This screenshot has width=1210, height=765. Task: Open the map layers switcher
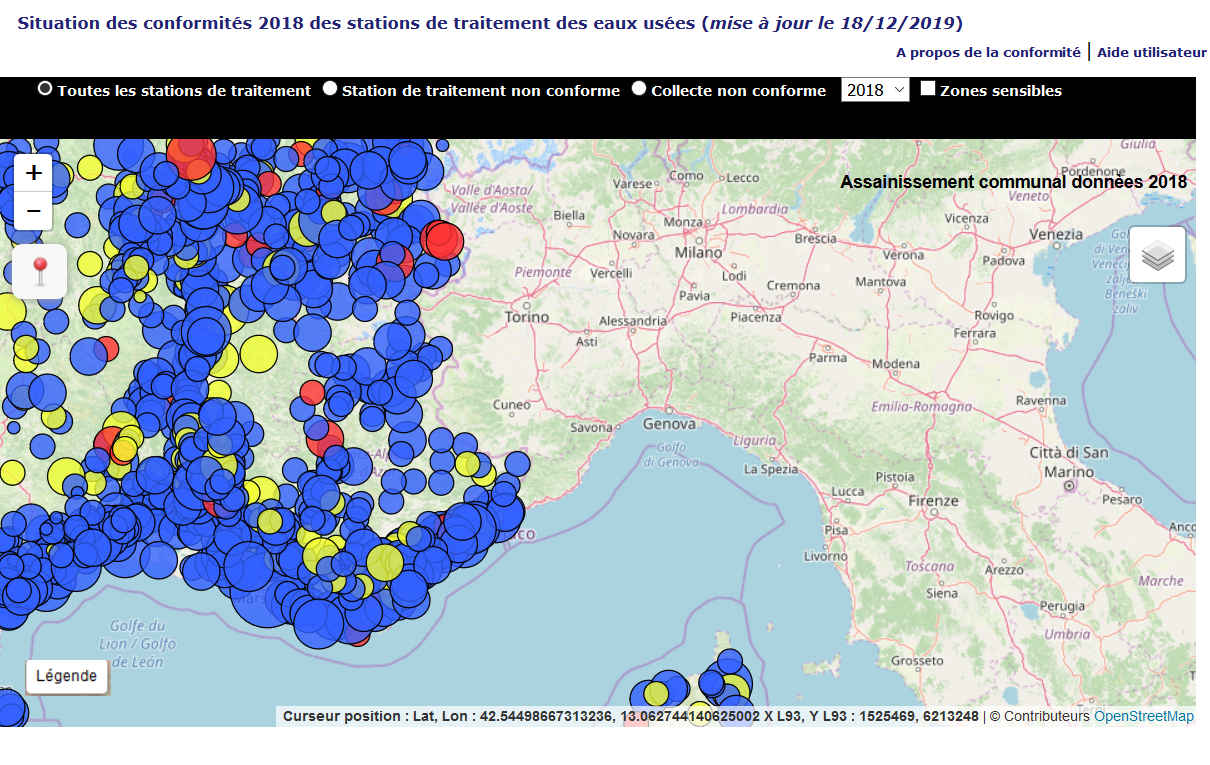[1157, 255]
